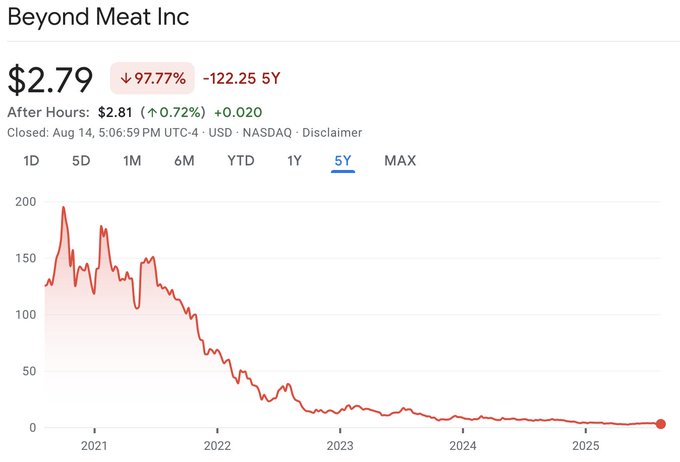The height and width of the screenshot is (462, 680).
Task: Select the YTD range tab
Action: [241, 160]
